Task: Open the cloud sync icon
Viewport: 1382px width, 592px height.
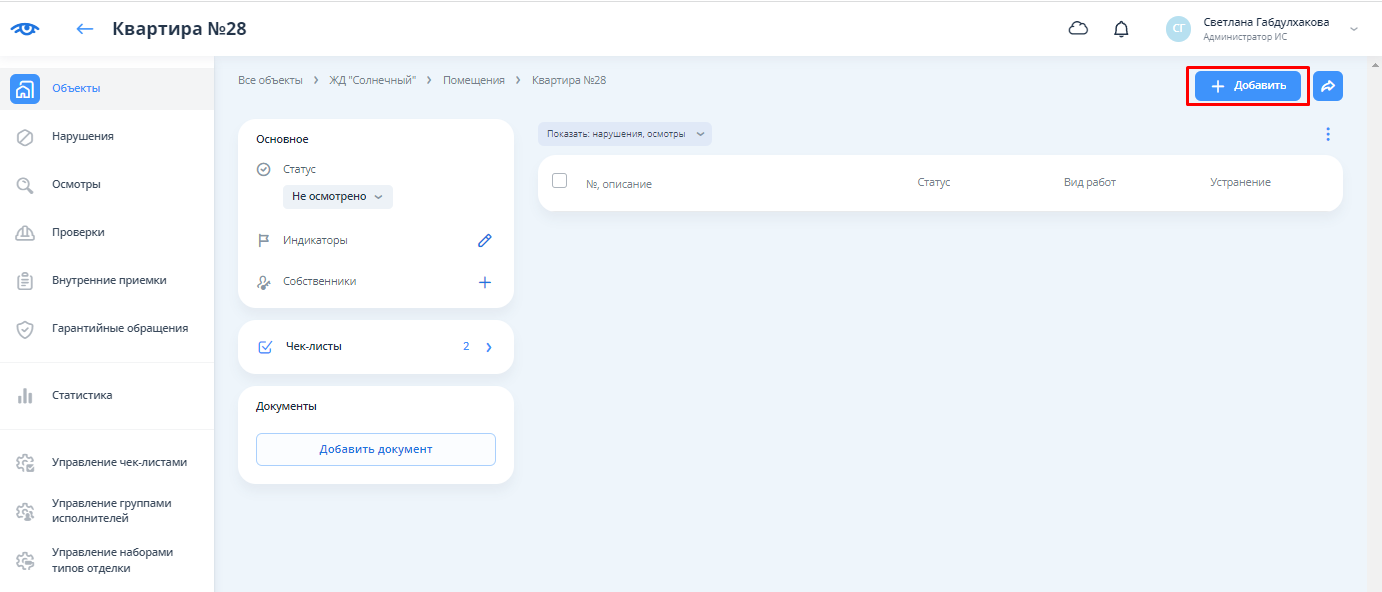Action: [1078, 29]
